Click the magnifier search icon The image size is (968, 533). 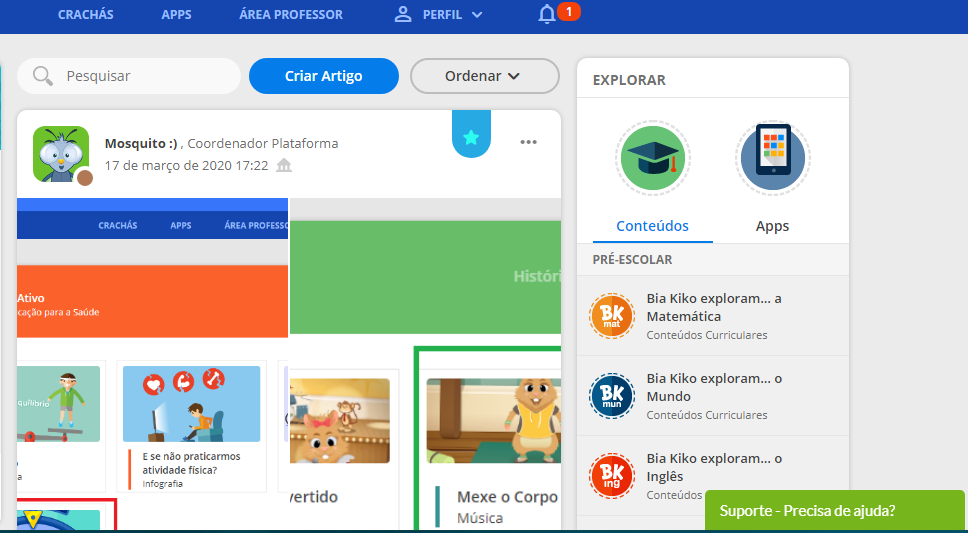point(43,76)
